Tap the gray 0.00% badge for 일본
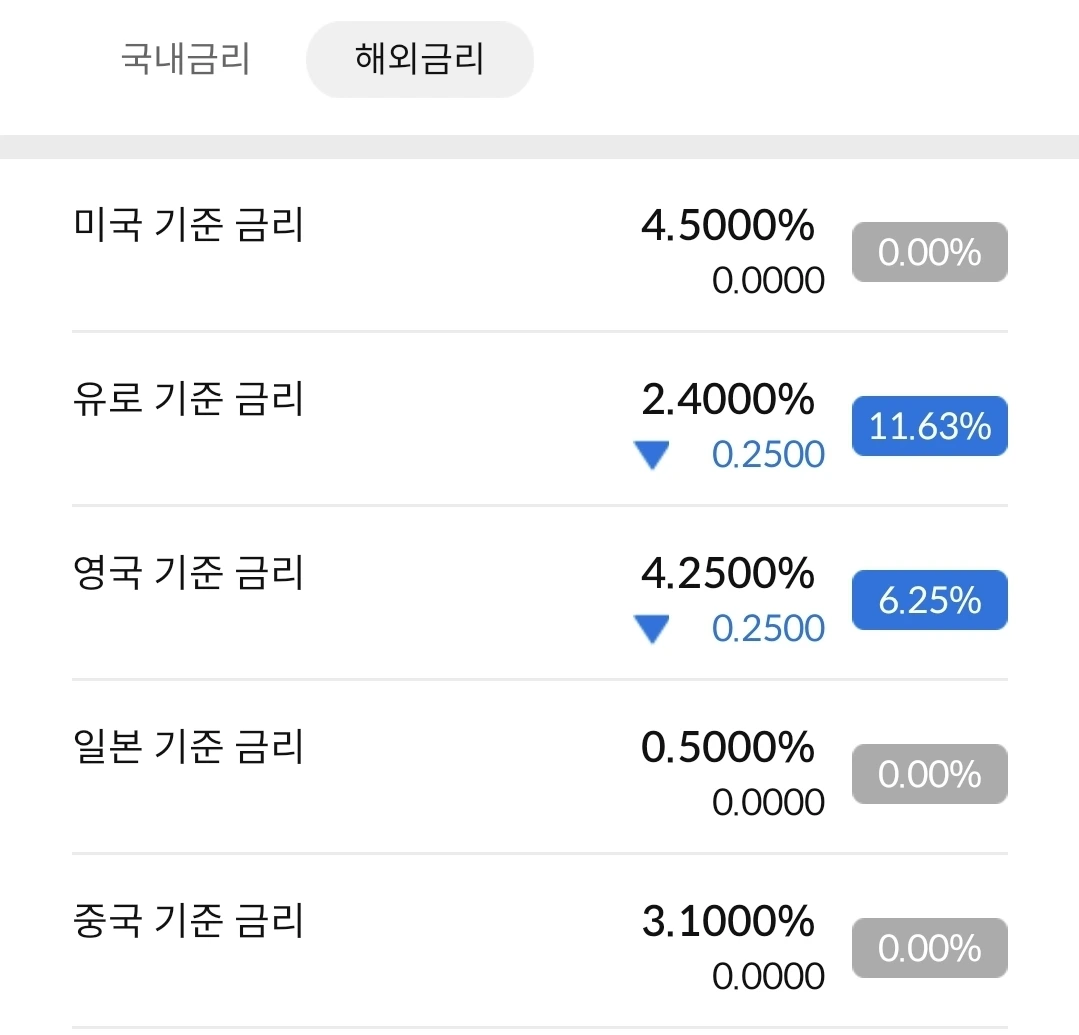Screen dimensions: 1079x1035 click(x=929, y=775)
